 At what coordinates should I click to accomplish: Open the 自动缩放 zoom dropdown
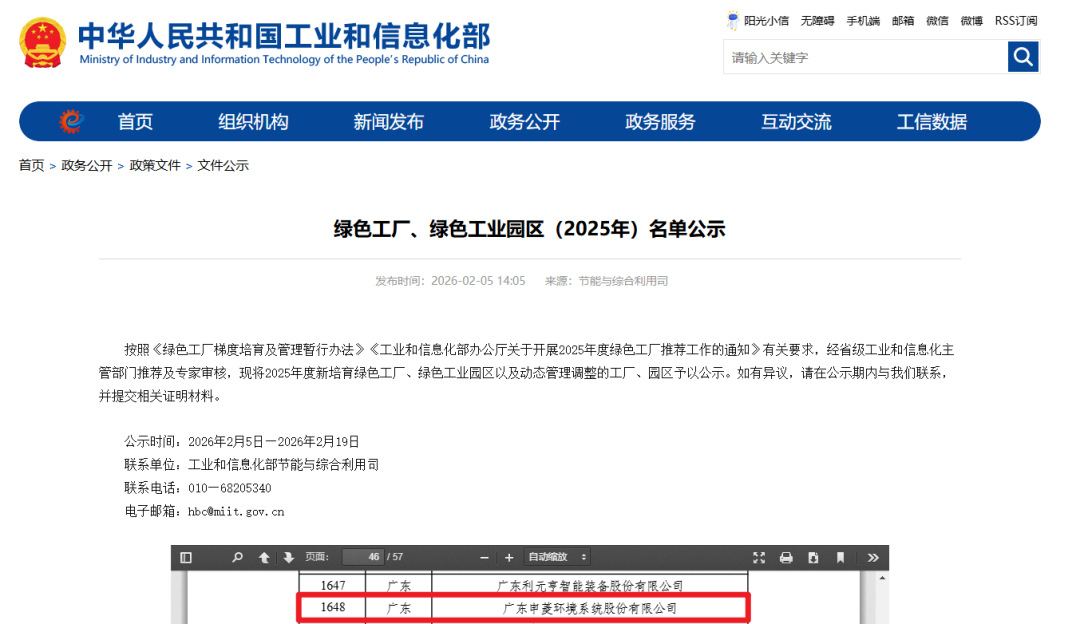pyautogui.click(x=557, y=557)
